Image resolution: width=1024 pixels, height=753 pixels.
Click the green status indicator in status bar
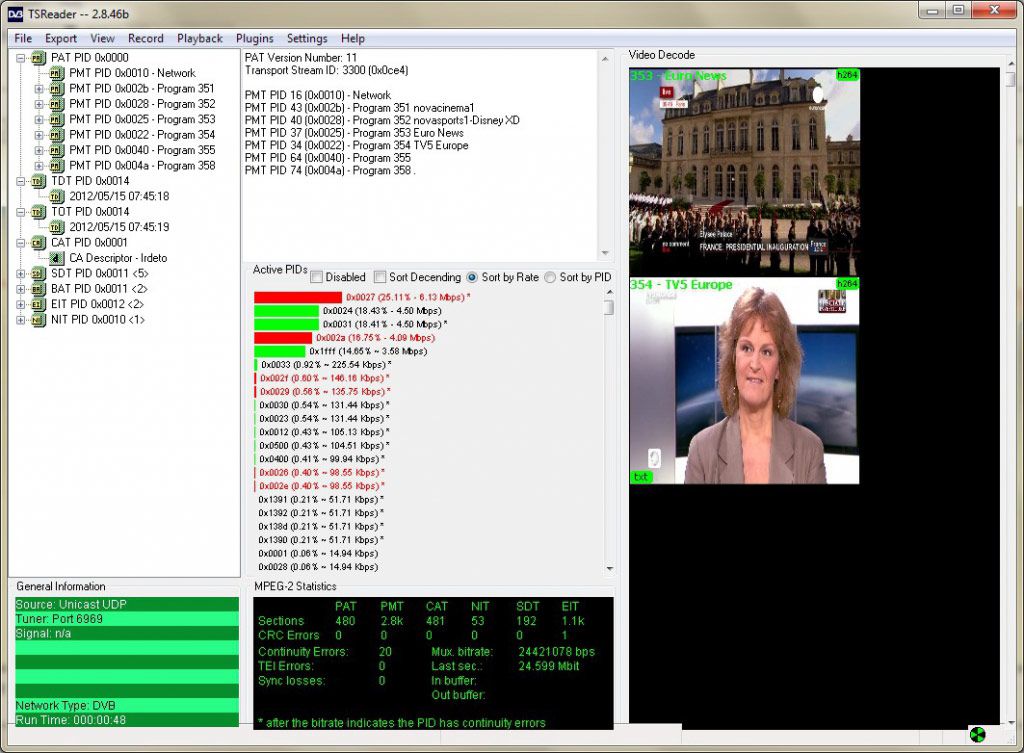coord(978,735)
